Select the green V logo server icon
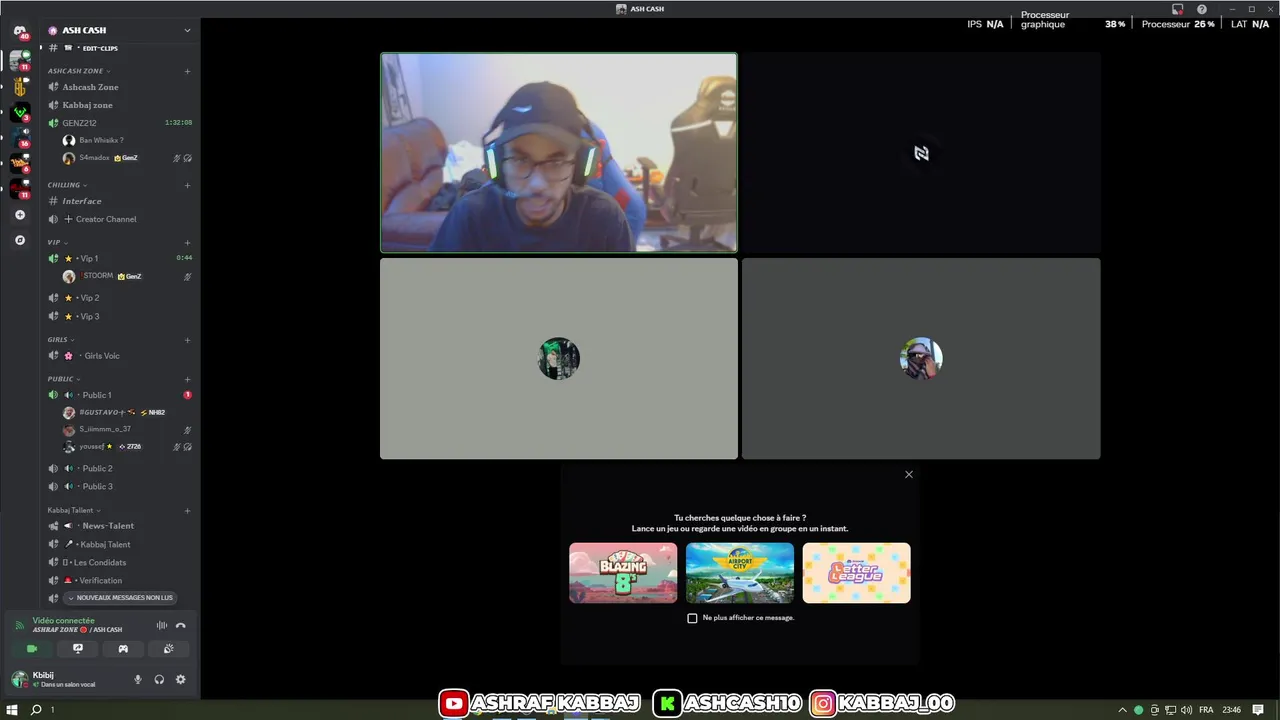Image resolution: width=1280 pixels, height=720 pixels. click(19, 112)
